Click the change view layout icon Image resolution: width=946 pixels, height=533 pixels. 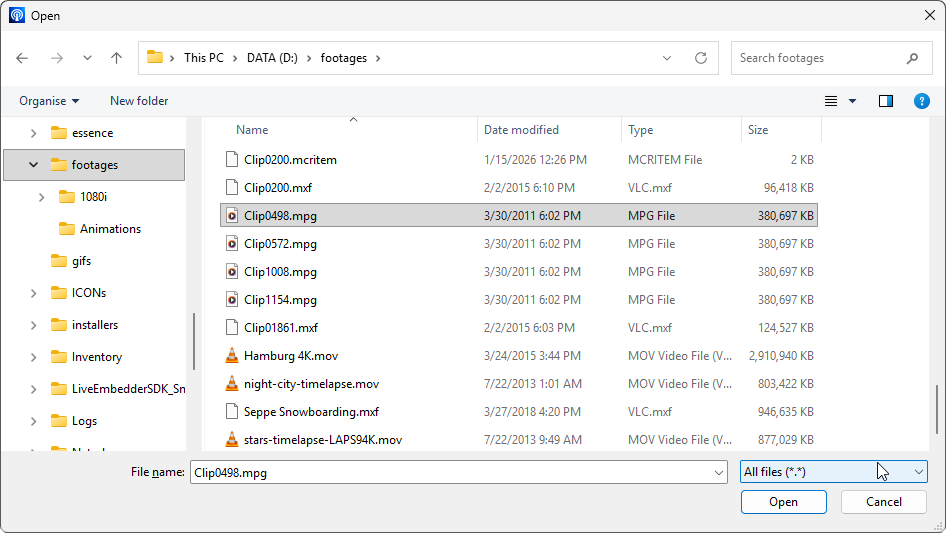[x=831, y=101]
